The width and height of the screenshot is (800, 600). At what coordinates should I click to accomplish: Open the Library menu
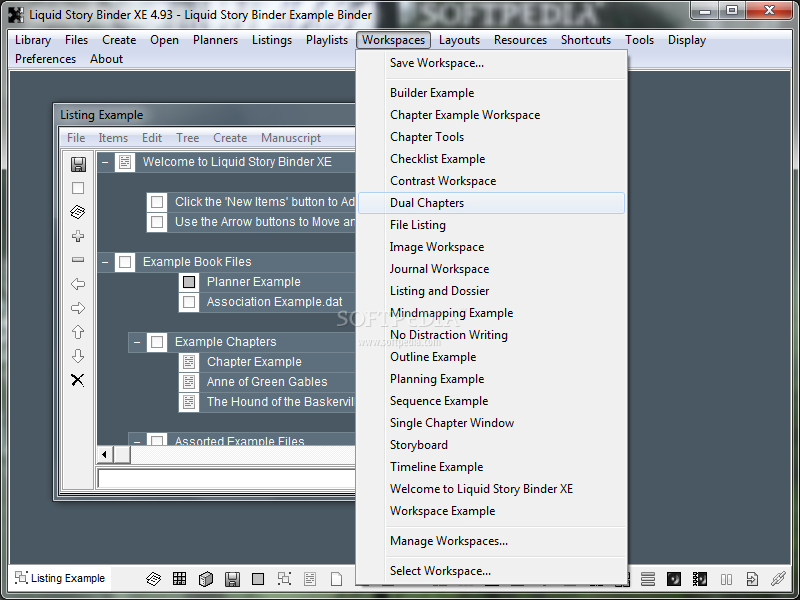click(x=33, y=40)
